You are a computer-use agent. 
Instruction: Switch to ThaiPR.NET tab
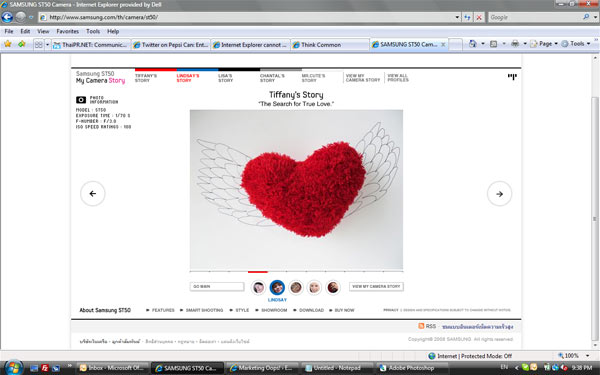pos(90,45)
